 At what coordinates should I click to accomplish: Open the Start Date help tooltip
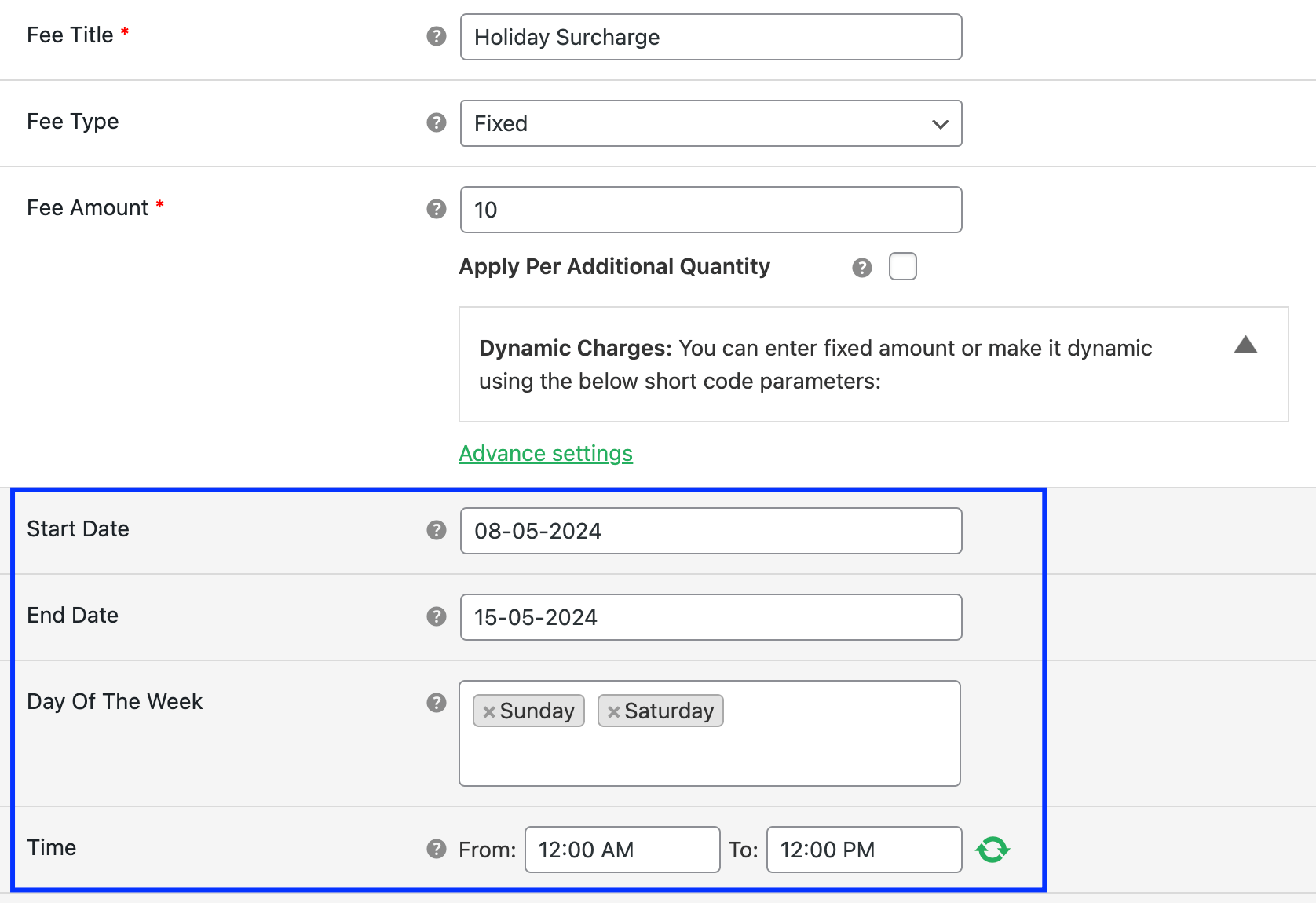pyautogui.click(x=436, y=530)
